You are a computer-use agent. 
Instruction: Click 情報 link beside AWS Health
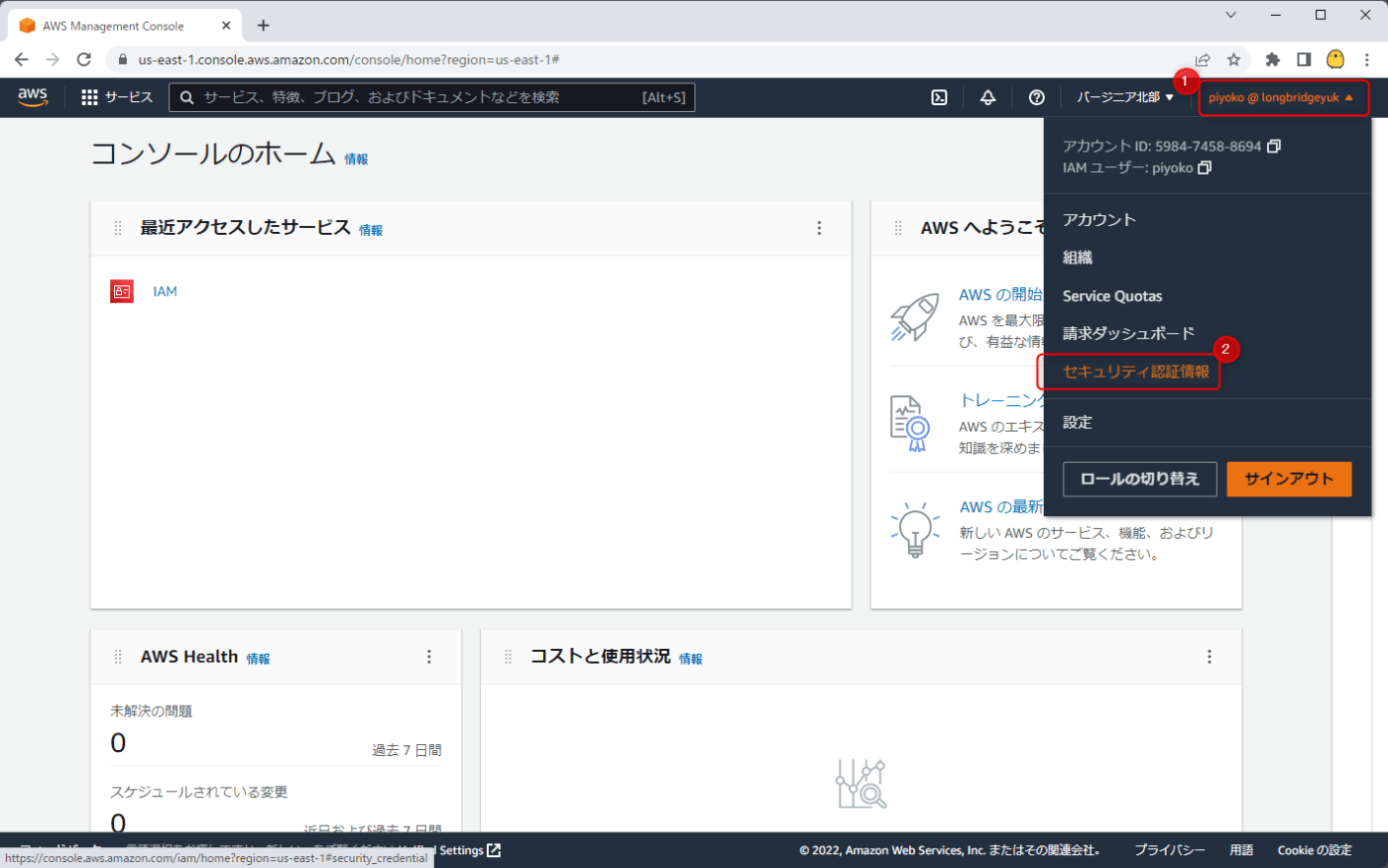point(258,659)
